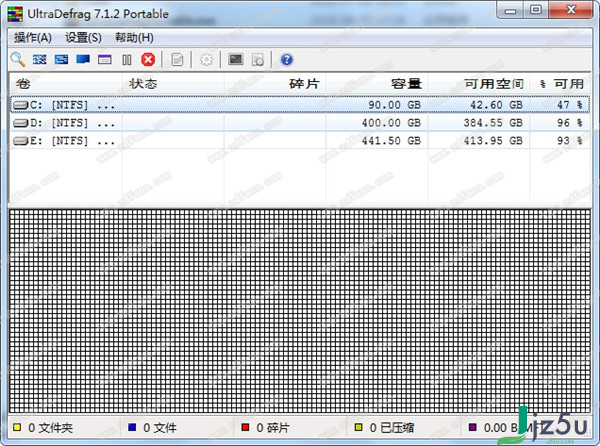Run the Quick optimization toolbar icon
The width and height of the screenshot is (600, 446).
tap(61, 60)
